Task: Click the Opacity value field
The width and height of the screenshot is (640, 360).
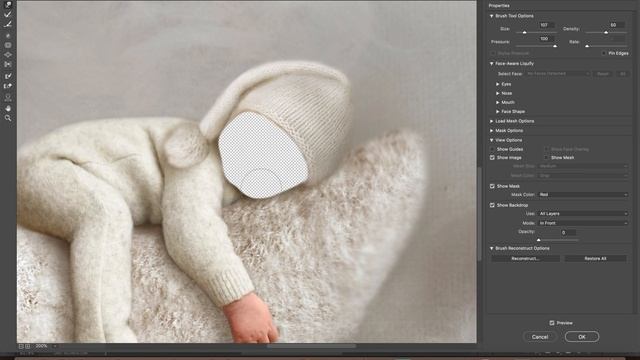Action: [x=569, y=232]
